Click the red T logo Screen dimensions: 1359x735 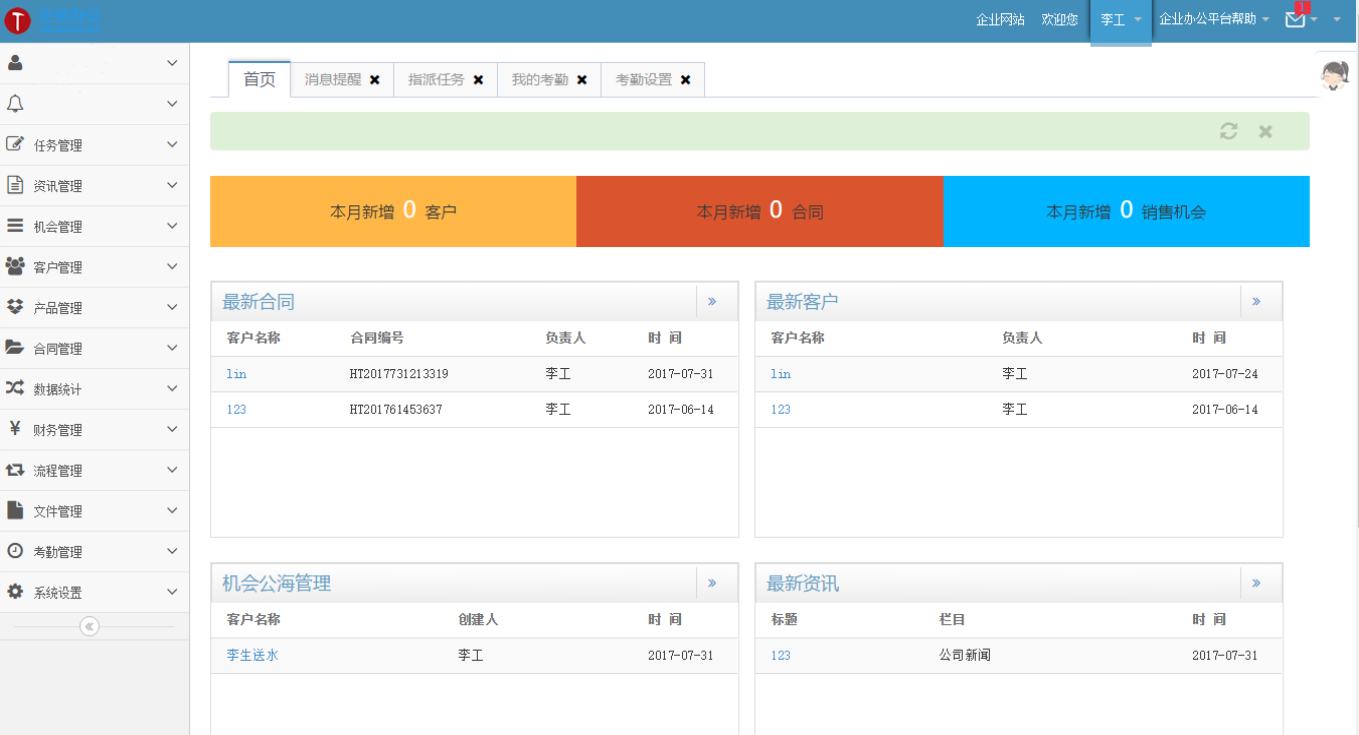click(17, 20)
